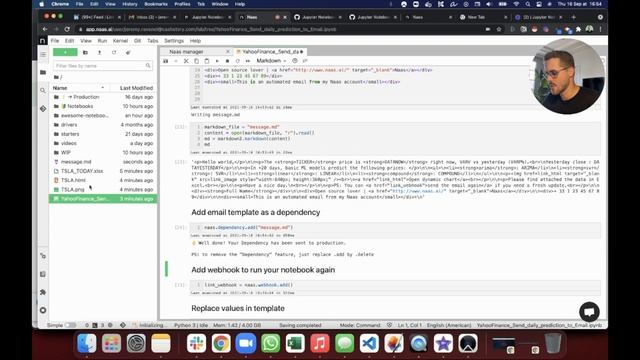Click the upload files icon
Viewport: 640px width, 360px height.
(99, 52)
